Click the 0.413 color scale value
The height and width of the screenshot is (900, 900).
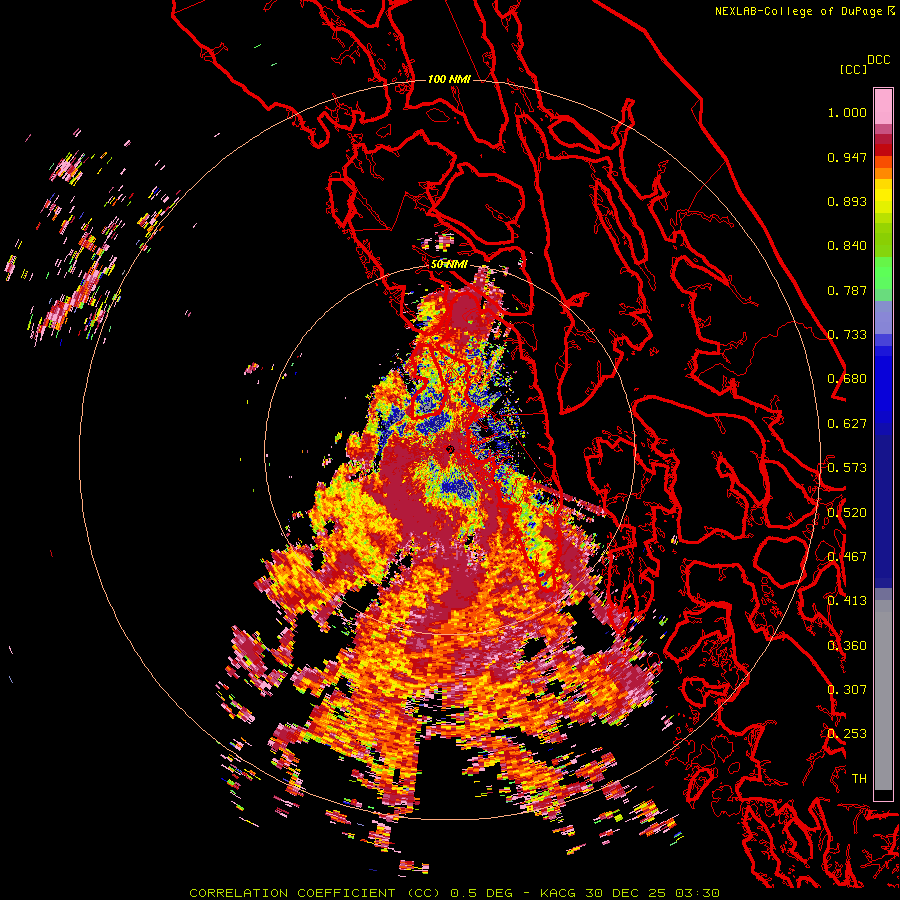coord(847,601)
